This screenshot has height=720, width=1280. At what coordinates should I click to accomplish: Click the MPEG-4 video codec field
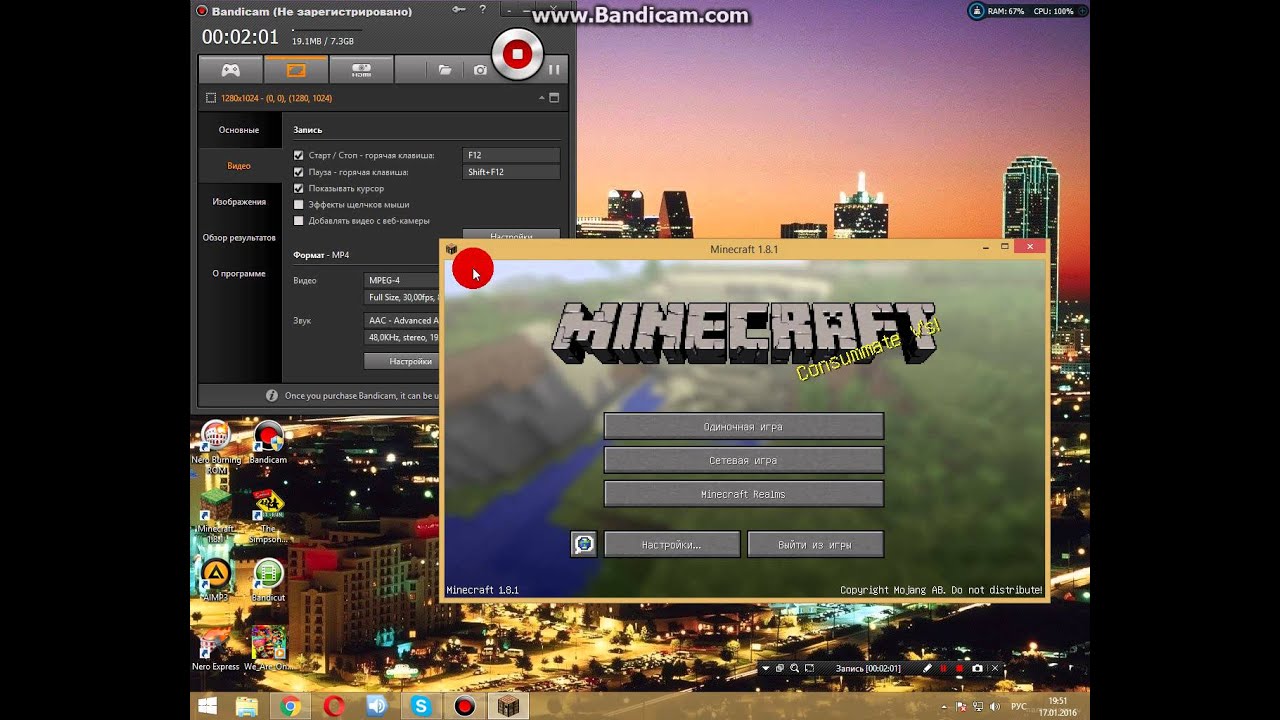point(402,280)
